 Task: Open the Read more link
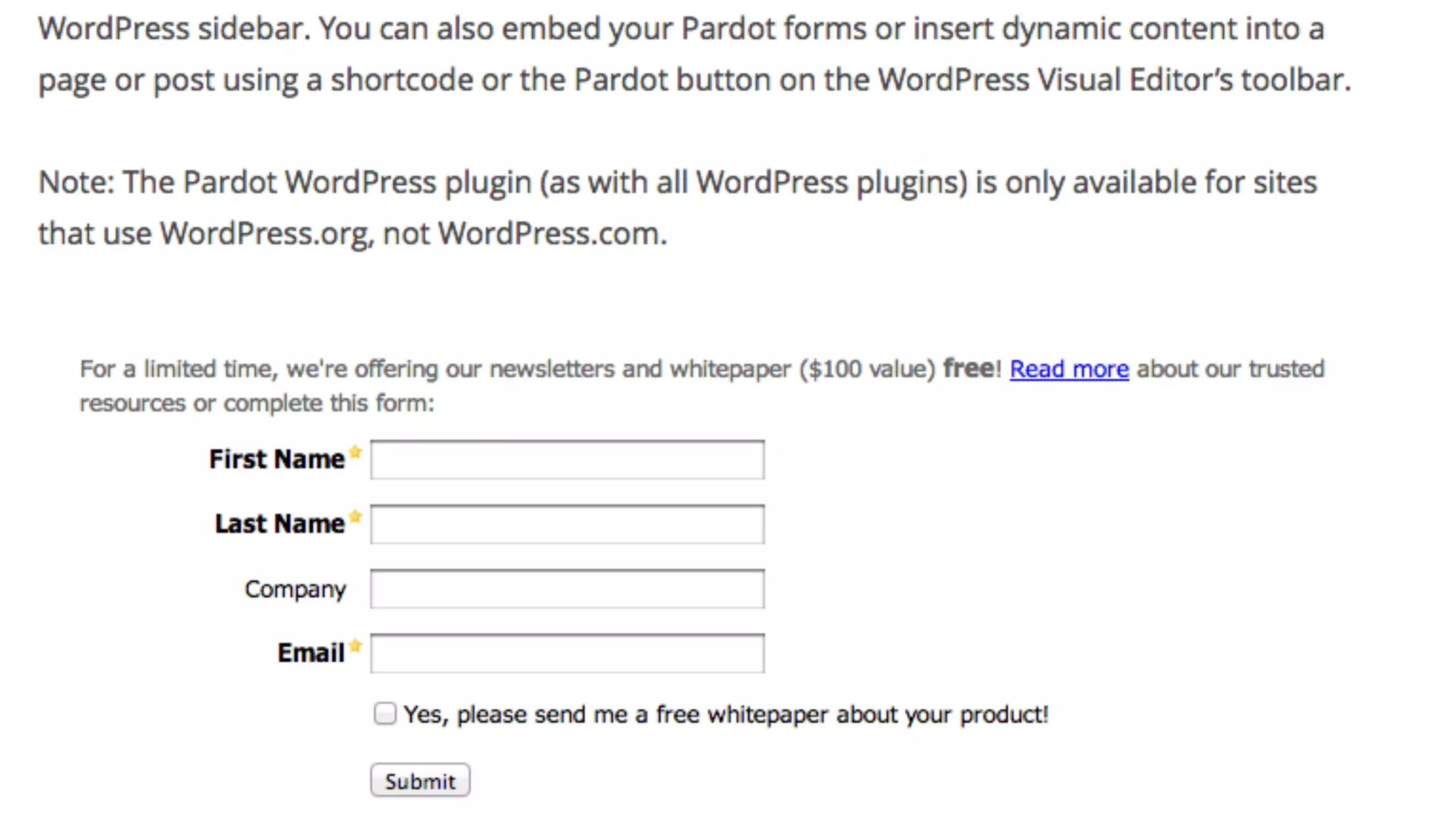click(1069, 369)
